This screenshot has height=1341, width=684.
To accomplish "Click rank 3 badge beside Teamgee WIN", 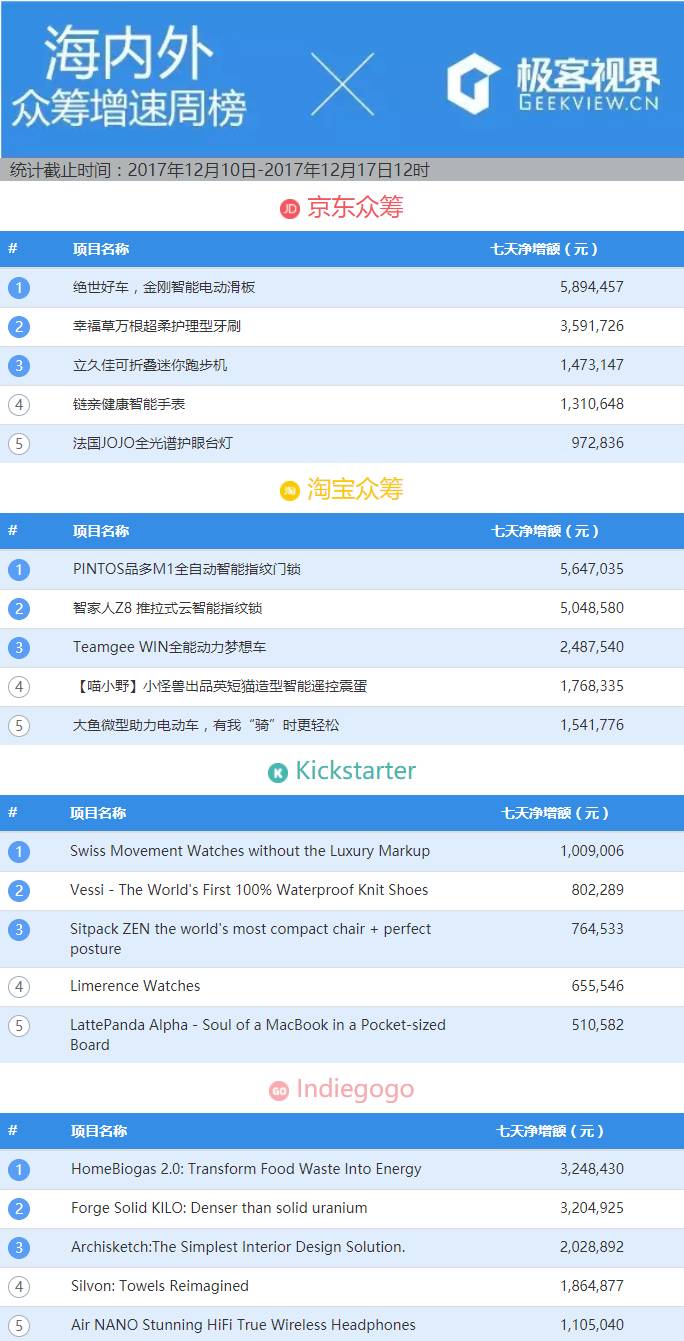I will (19, 648).
